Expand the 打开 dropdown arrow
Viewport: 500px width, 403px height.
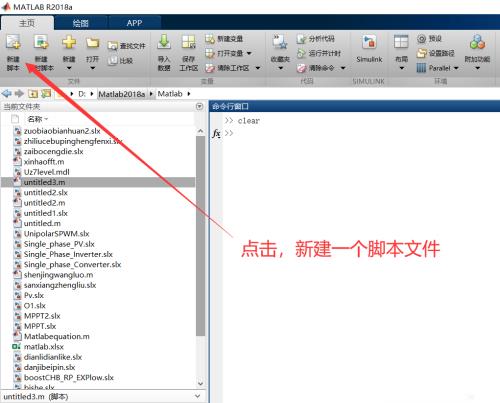(93, 68)
